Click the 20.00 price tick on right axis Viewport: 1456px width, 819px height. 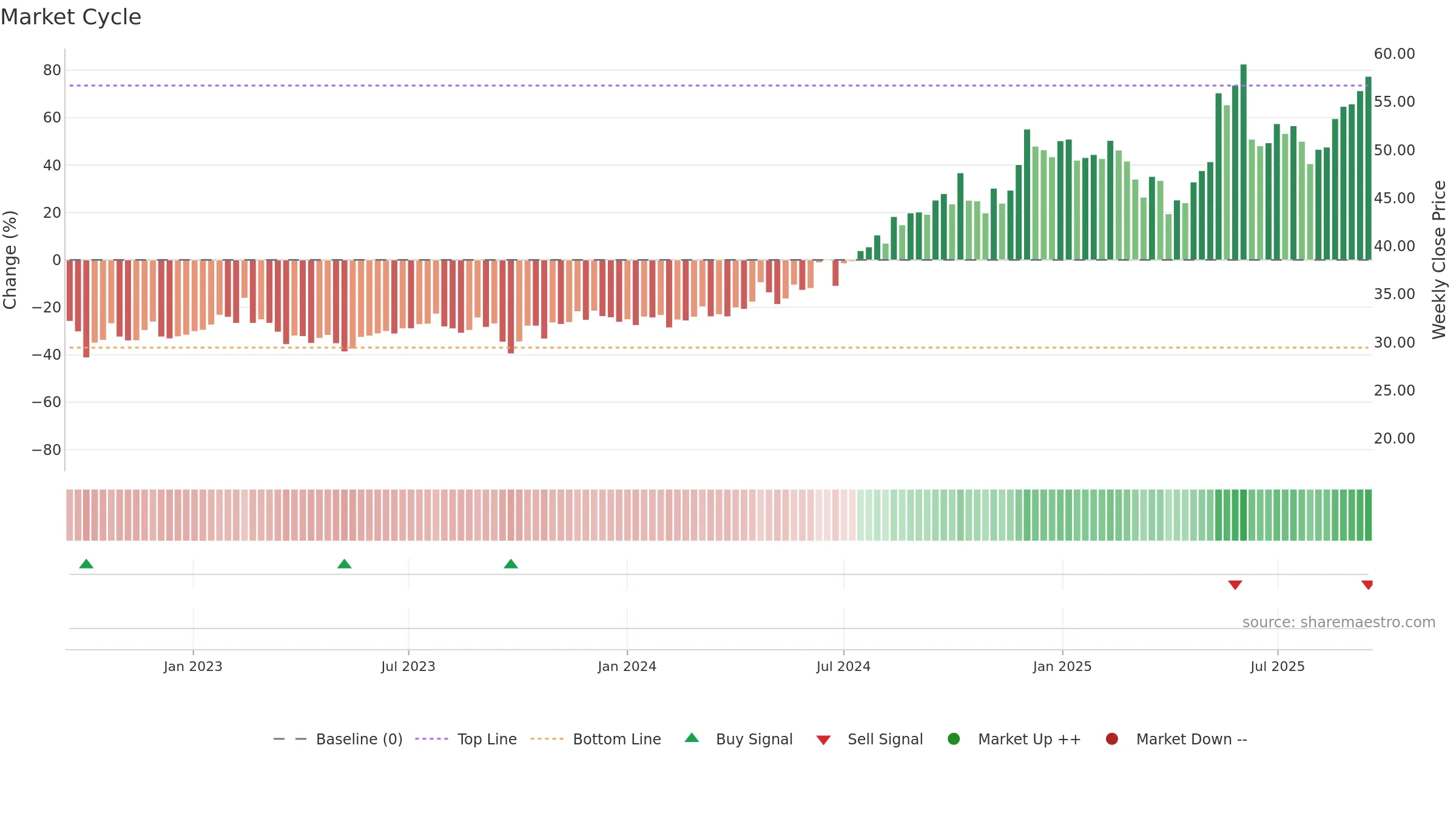(x=1394, y=439)
